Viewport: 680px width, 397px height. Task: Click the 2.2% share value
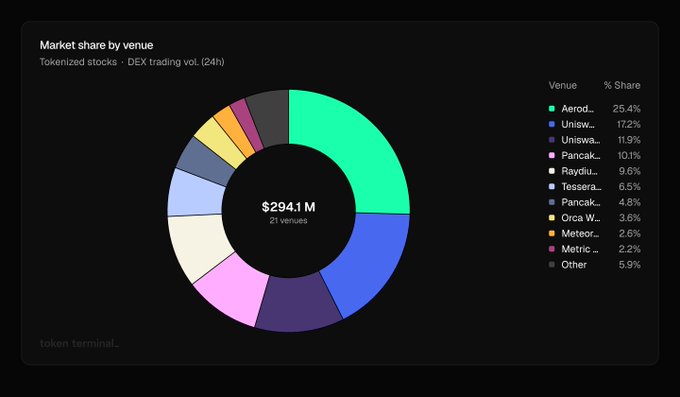630,249
